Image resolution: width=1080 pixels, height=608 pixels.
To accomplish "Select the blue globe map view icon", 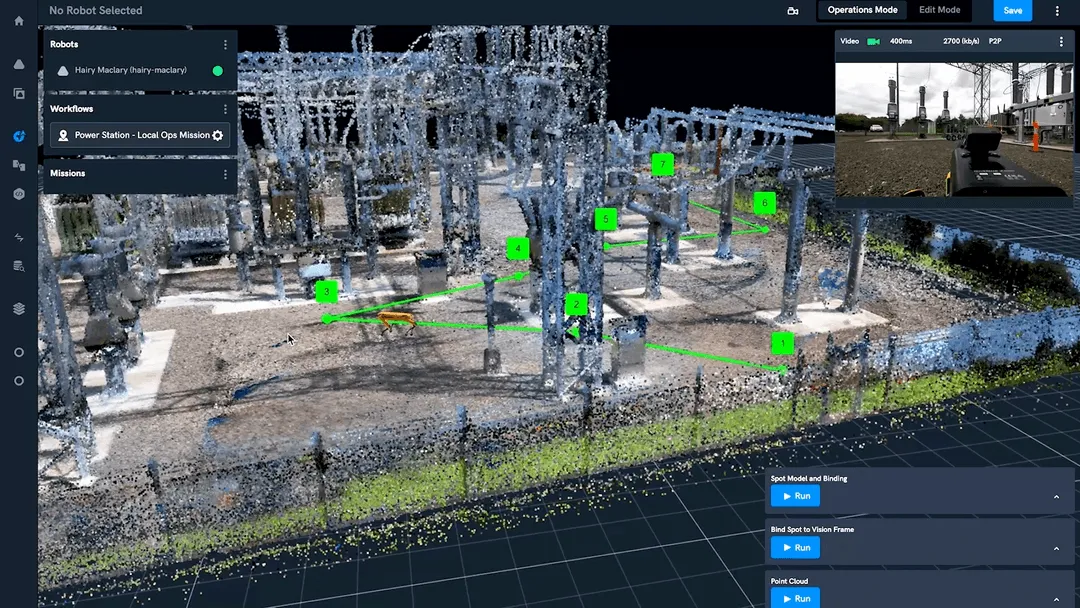I will coord(18,136).
